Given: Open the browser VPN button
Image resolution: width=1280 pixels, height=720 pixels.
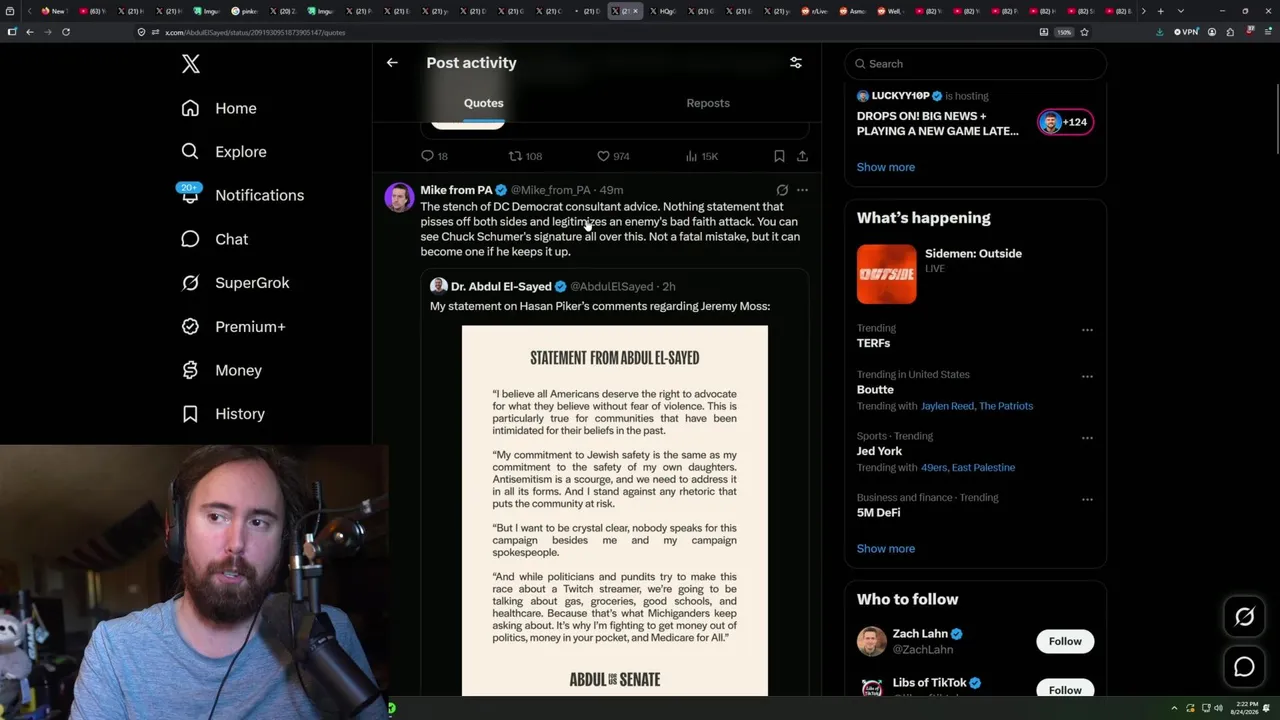Looking at the screenshot, I should [1187, 32].
